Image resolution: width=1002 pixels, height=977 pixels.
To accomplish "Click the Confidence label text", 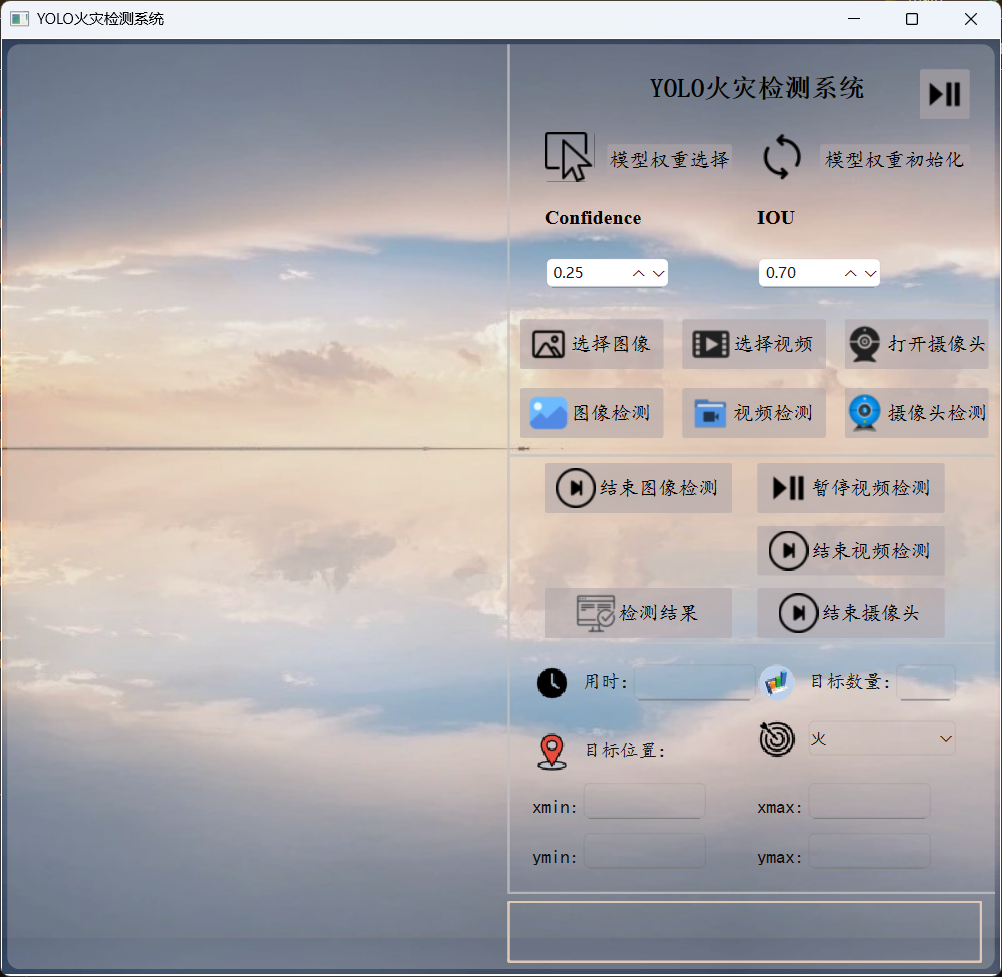I will pos(593,218).
